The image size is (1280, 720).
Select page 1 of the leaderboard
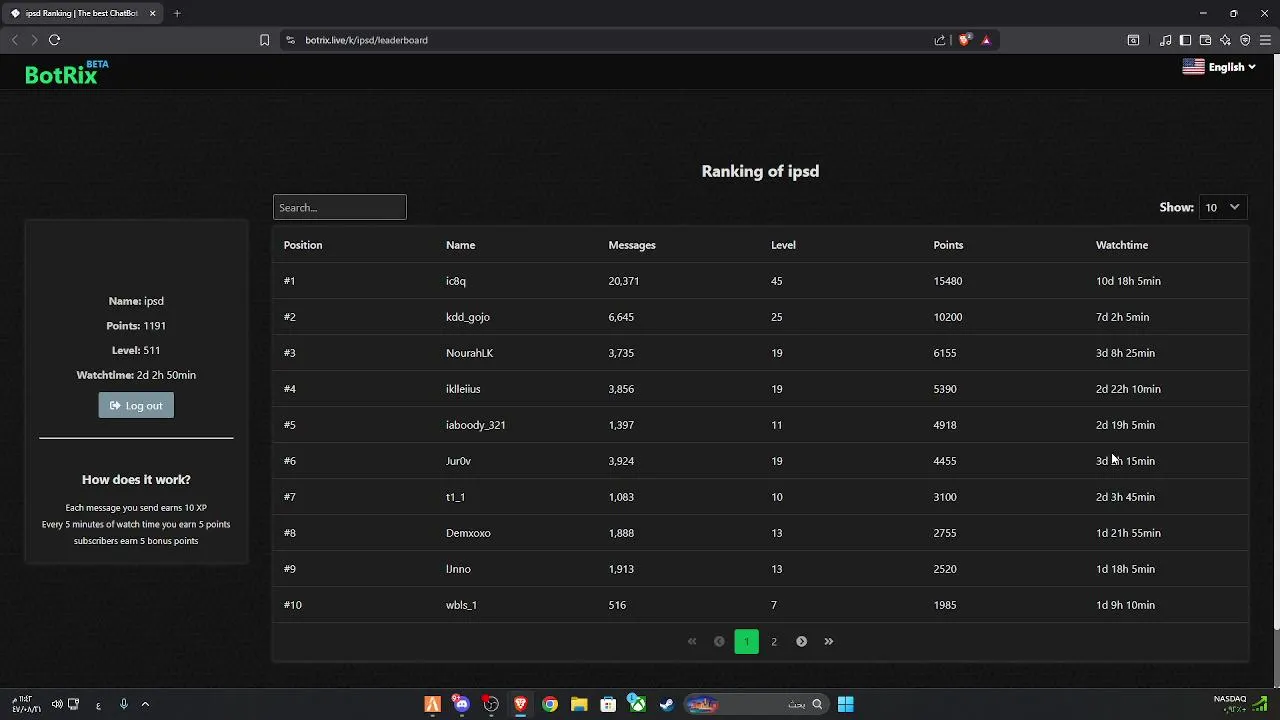[746, 642]
